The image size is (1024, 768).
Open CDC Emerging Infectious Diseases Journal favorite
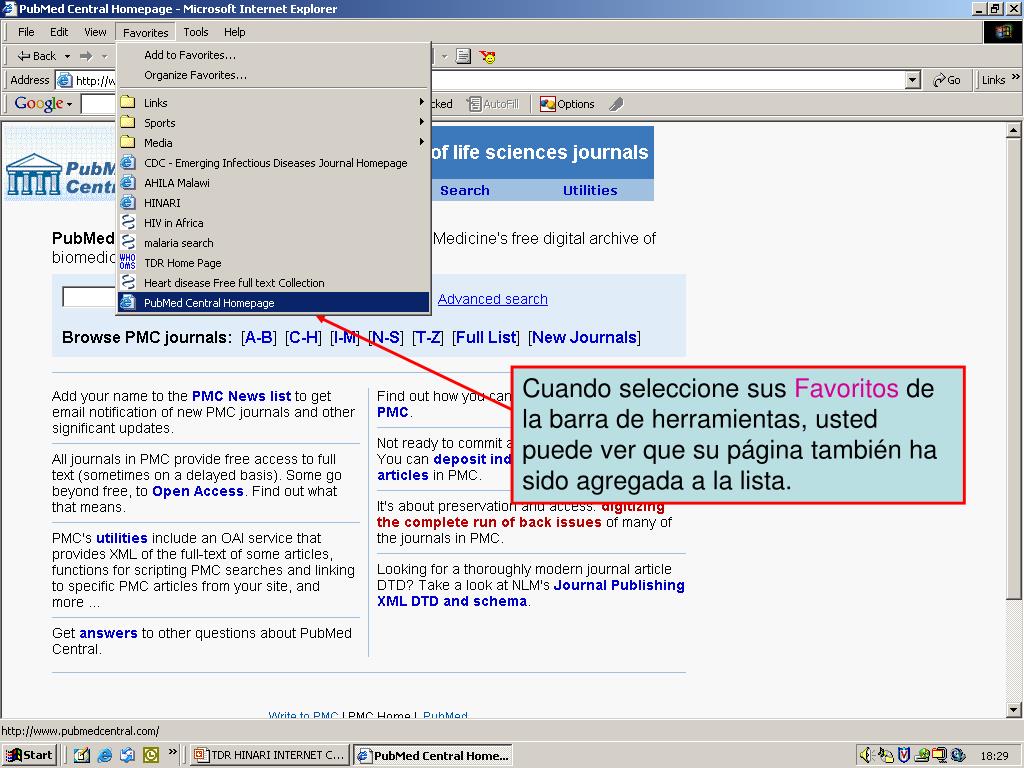pos(274,163)
